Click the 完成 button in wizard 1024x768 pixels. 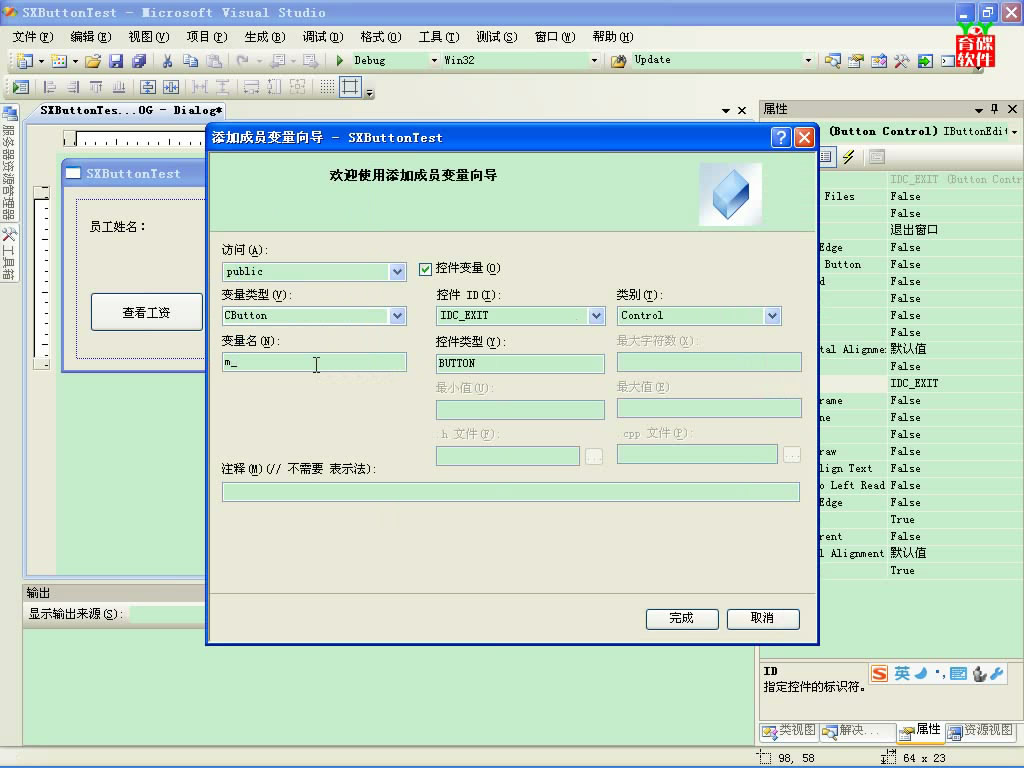click(x=682, y=618)
